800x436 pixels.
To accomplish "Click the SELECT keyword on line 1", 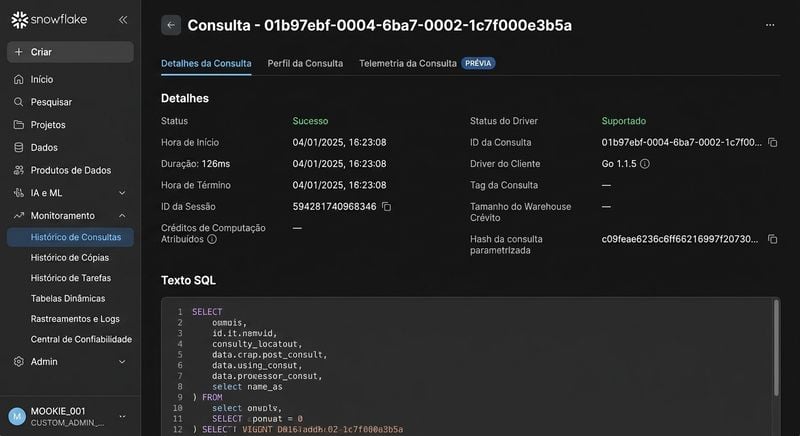I will click(207, 312).
